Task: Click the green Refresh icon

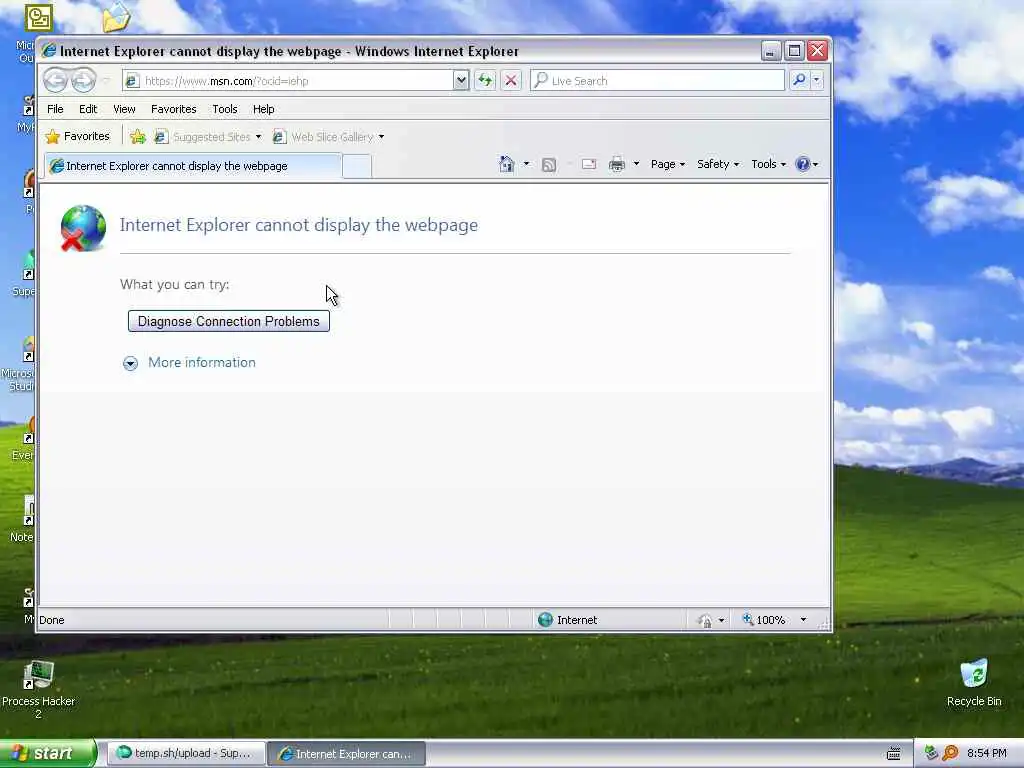Action: [x=485, y=81]
